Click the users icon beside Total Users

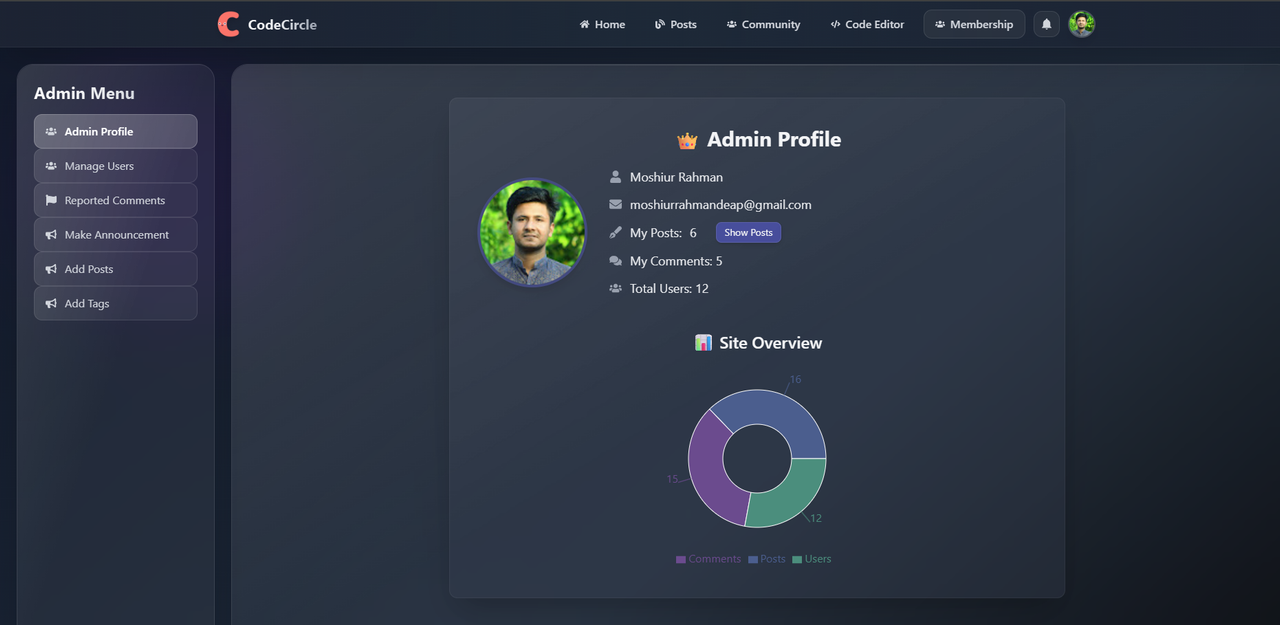[x=615, y=288]
